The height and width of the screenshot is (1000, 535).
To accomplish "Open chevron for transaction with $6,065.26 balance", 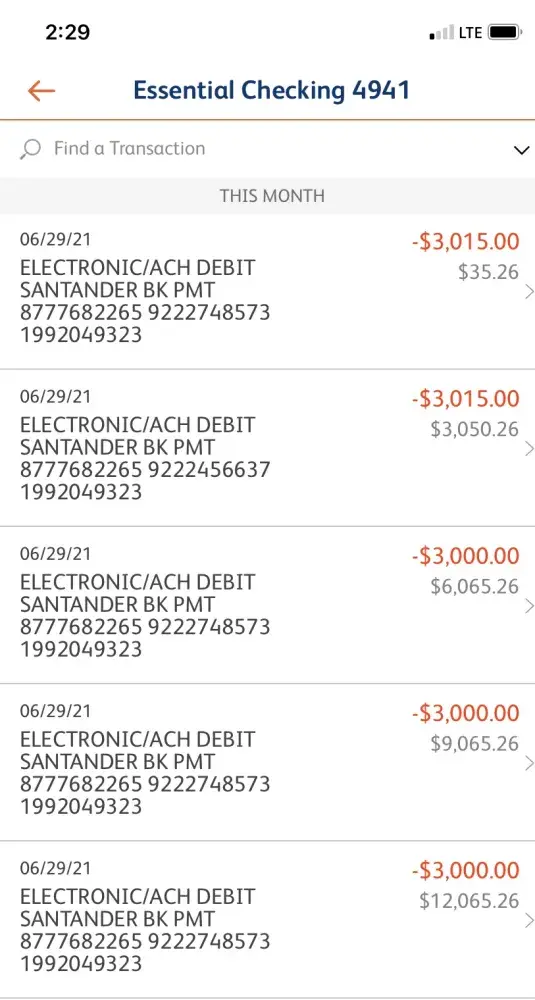I will tap(528, 607).
